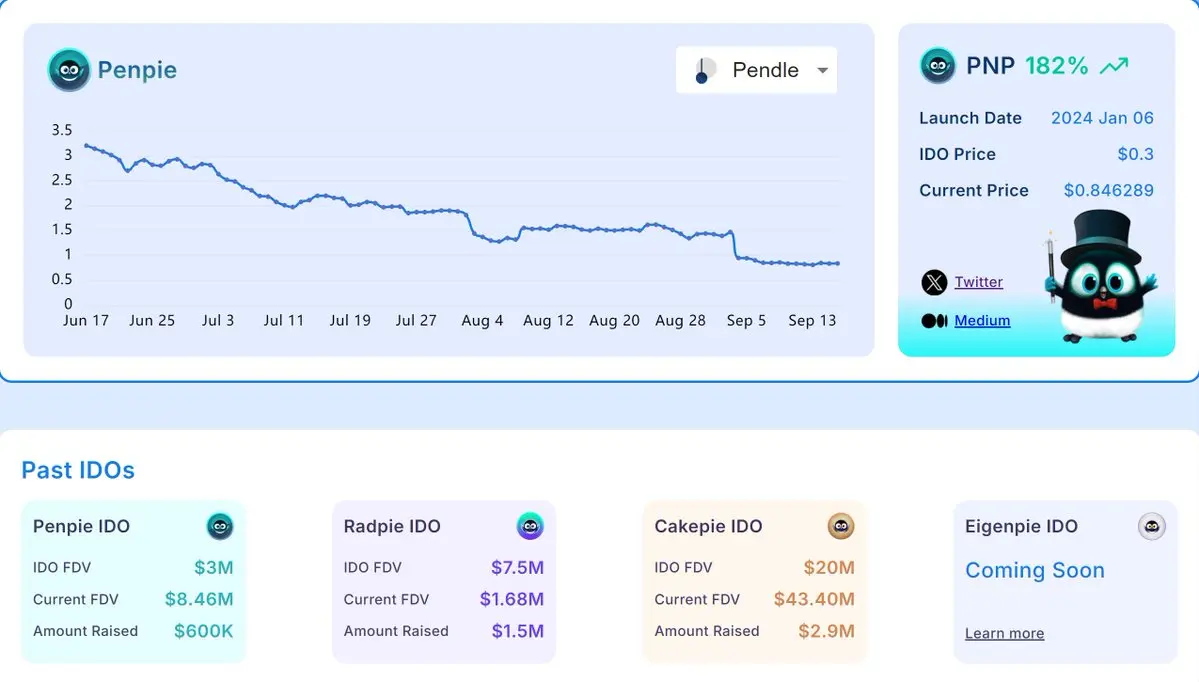Open the Medium link
This screenshot has width=1199, height=682.
982,321
